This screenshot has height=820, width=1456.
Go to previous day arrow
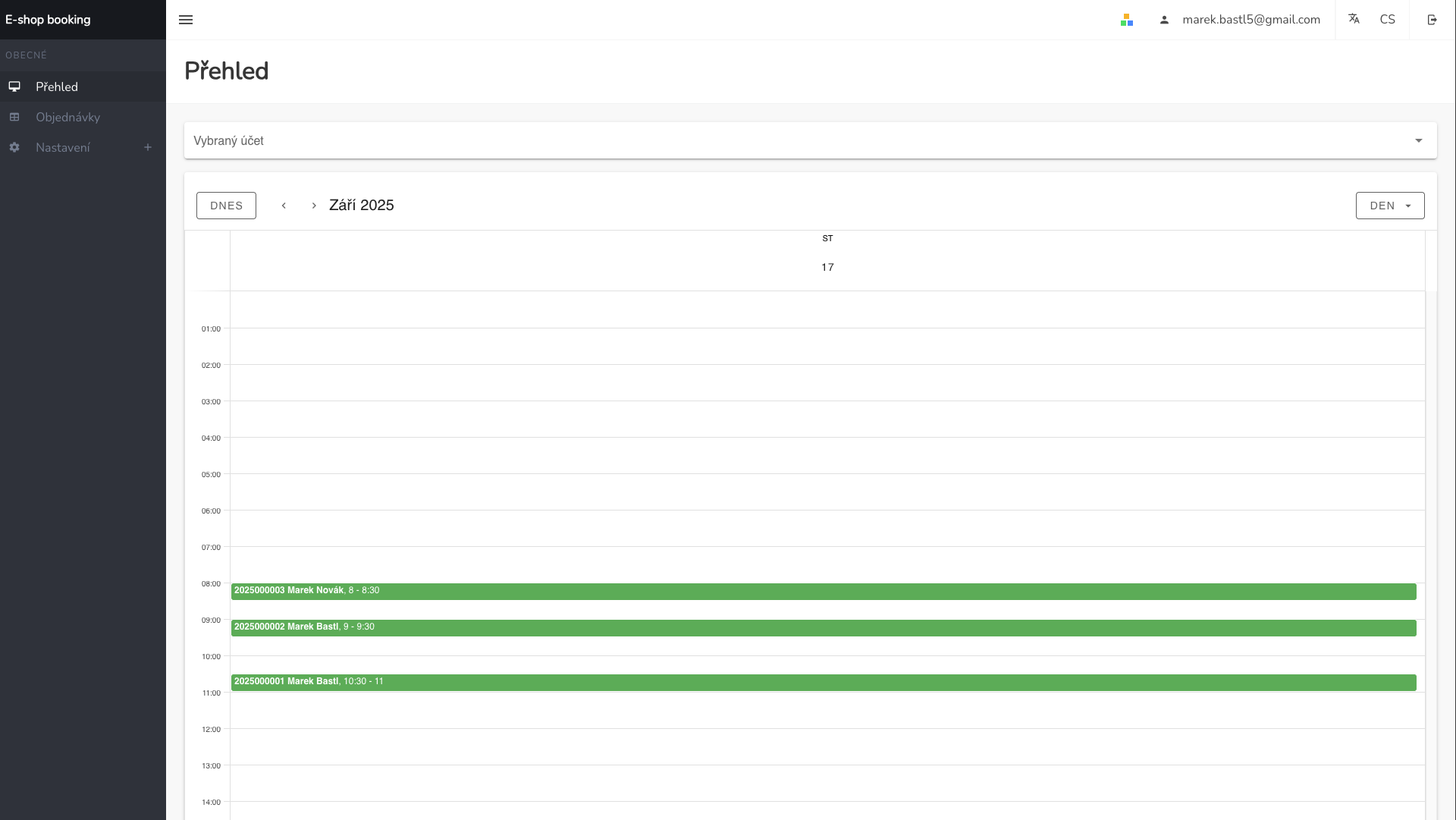[x=284, y=206]
